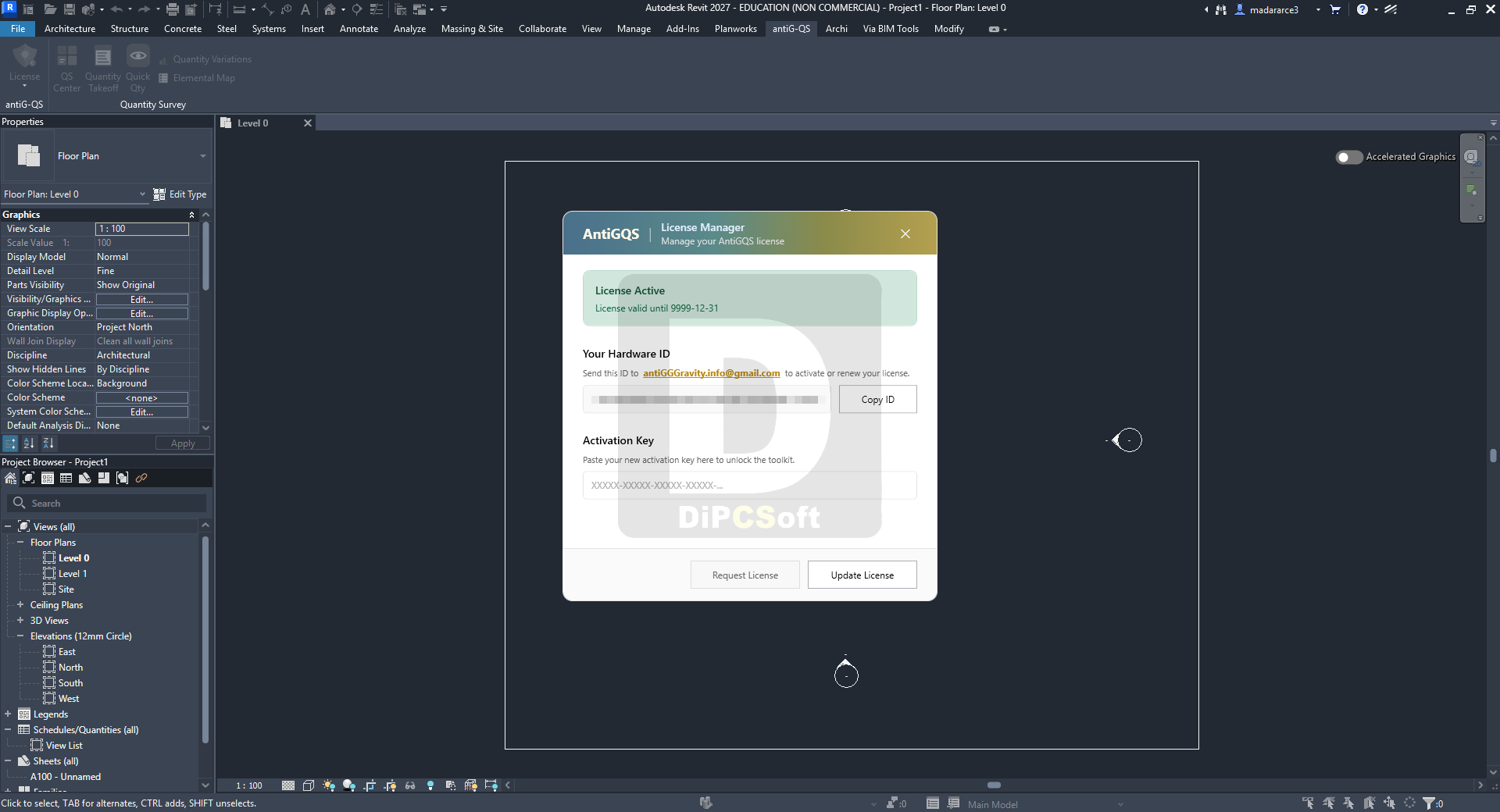Click the Activation Key input field
This screenshot has width=1500, height=812.
(x=750, y=486)
